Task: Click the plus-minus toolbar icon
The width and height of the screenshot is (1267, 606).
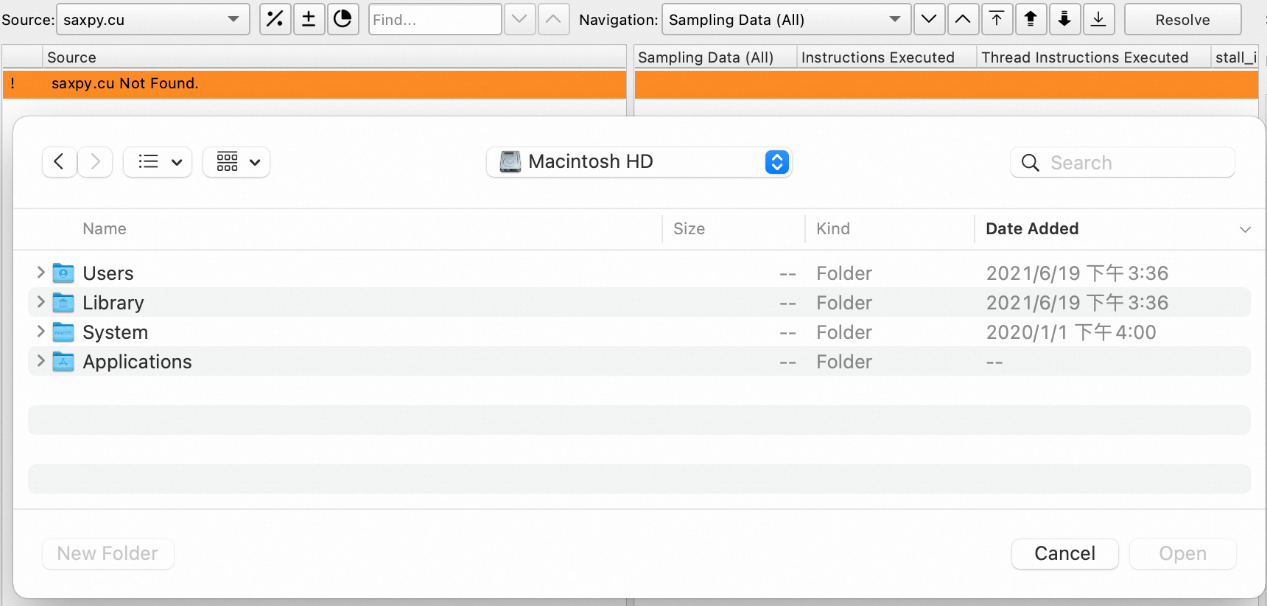Action: pyautogui.click(x=308, y=19)
